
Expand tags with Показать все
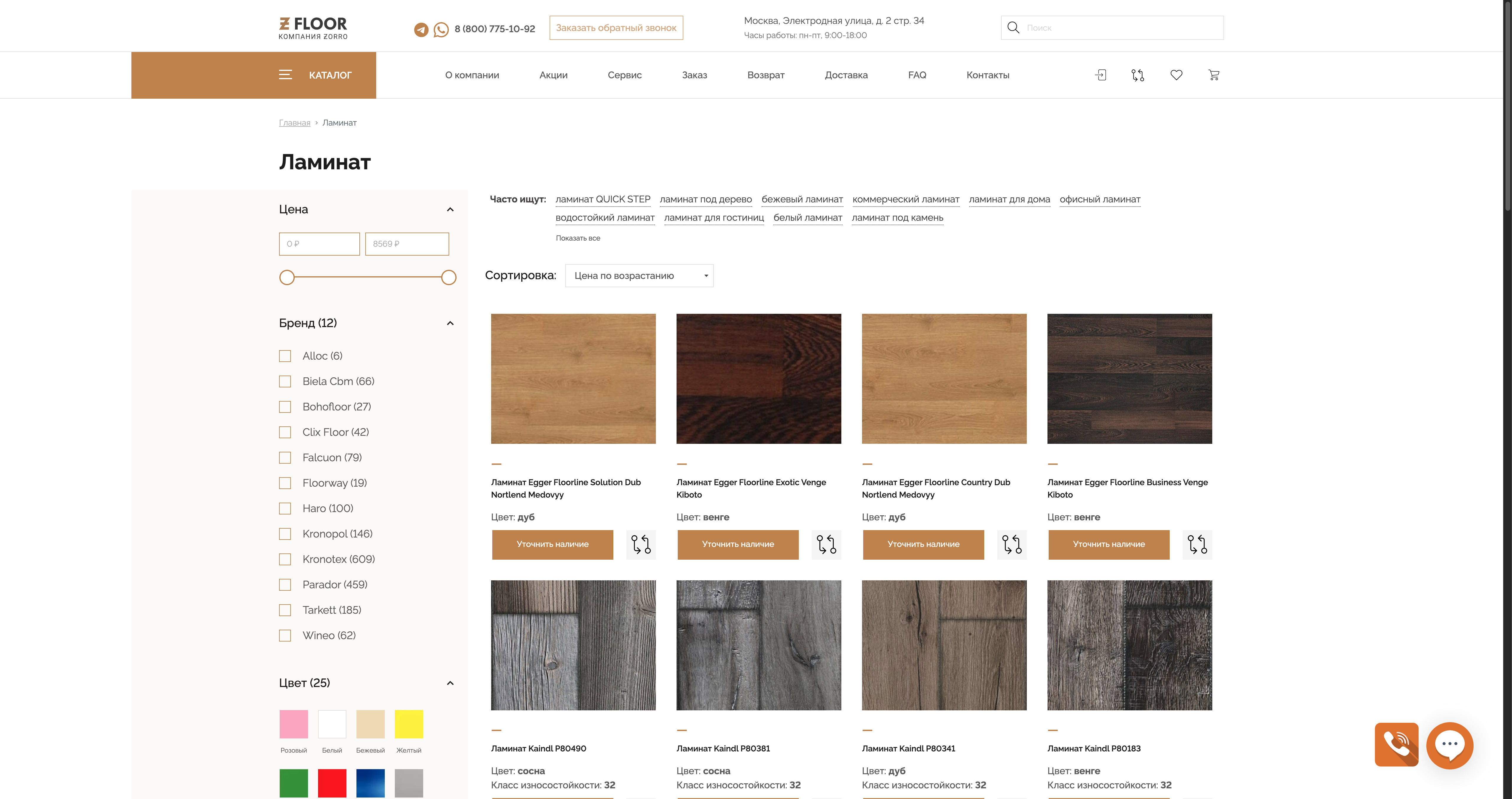coord(578,238)
